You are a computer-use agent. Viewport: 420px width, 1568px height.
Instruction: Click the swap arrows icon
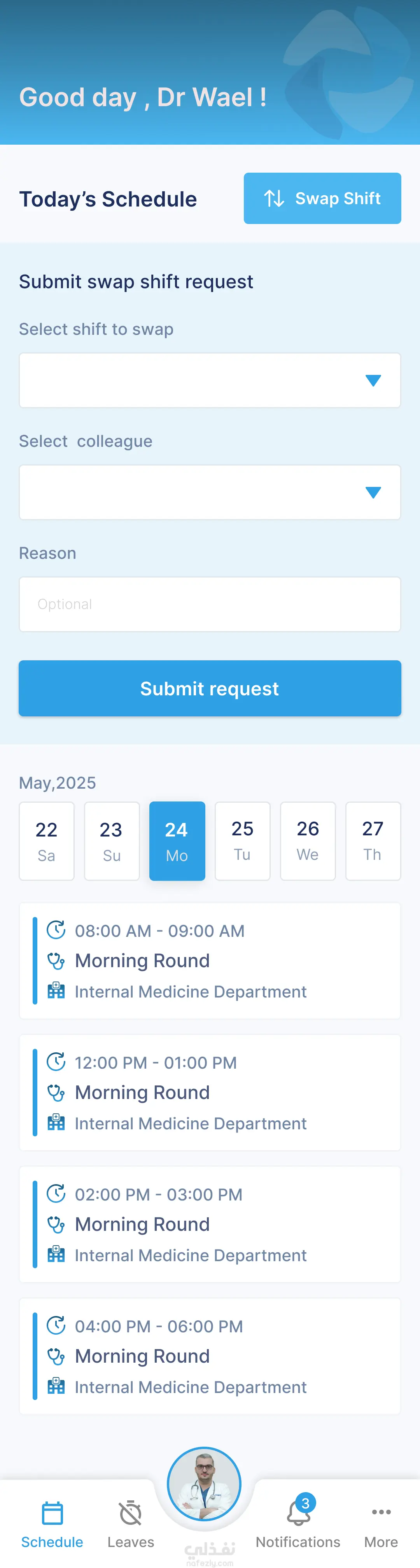[x=274, y=198]
